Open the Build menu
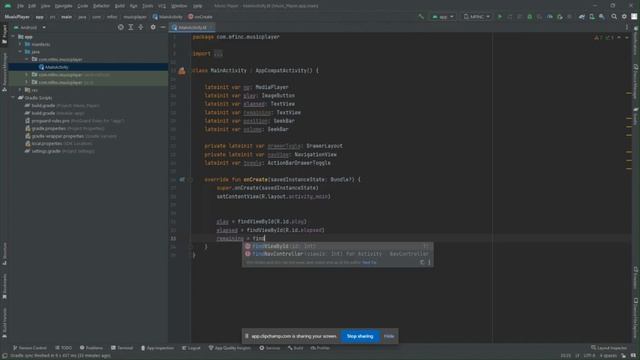This screenshot has height=360, width=640. point(120,6)
